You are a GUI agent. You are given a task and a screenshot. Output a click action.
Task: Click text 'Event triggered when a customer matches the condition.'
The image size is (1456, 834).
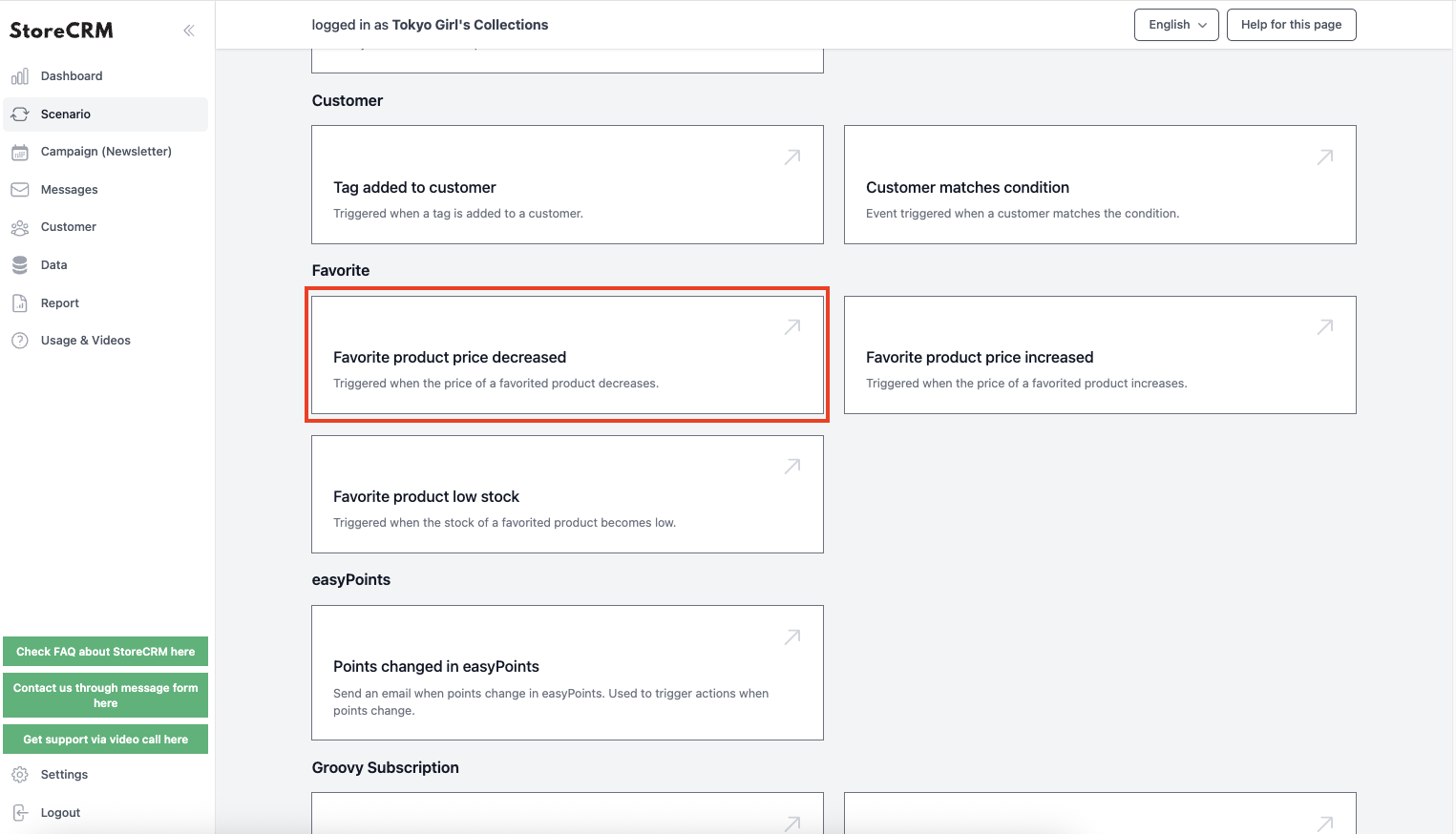1023,214
